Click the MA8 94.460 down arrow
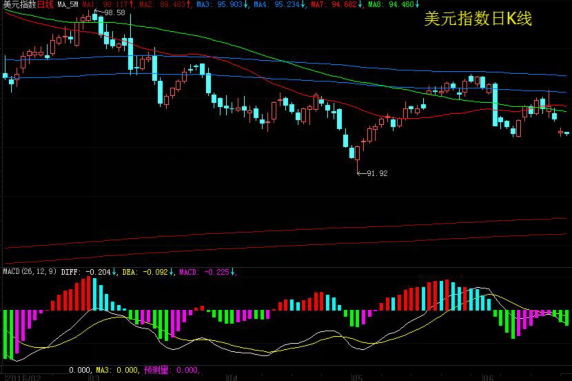The height and width of the screenshot is (381, 572). click(x=417, y=5)
